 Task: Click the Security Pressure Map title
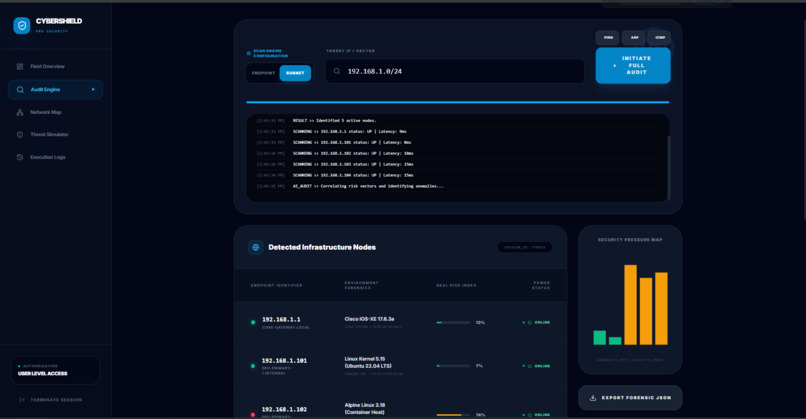tap(630, 240)
